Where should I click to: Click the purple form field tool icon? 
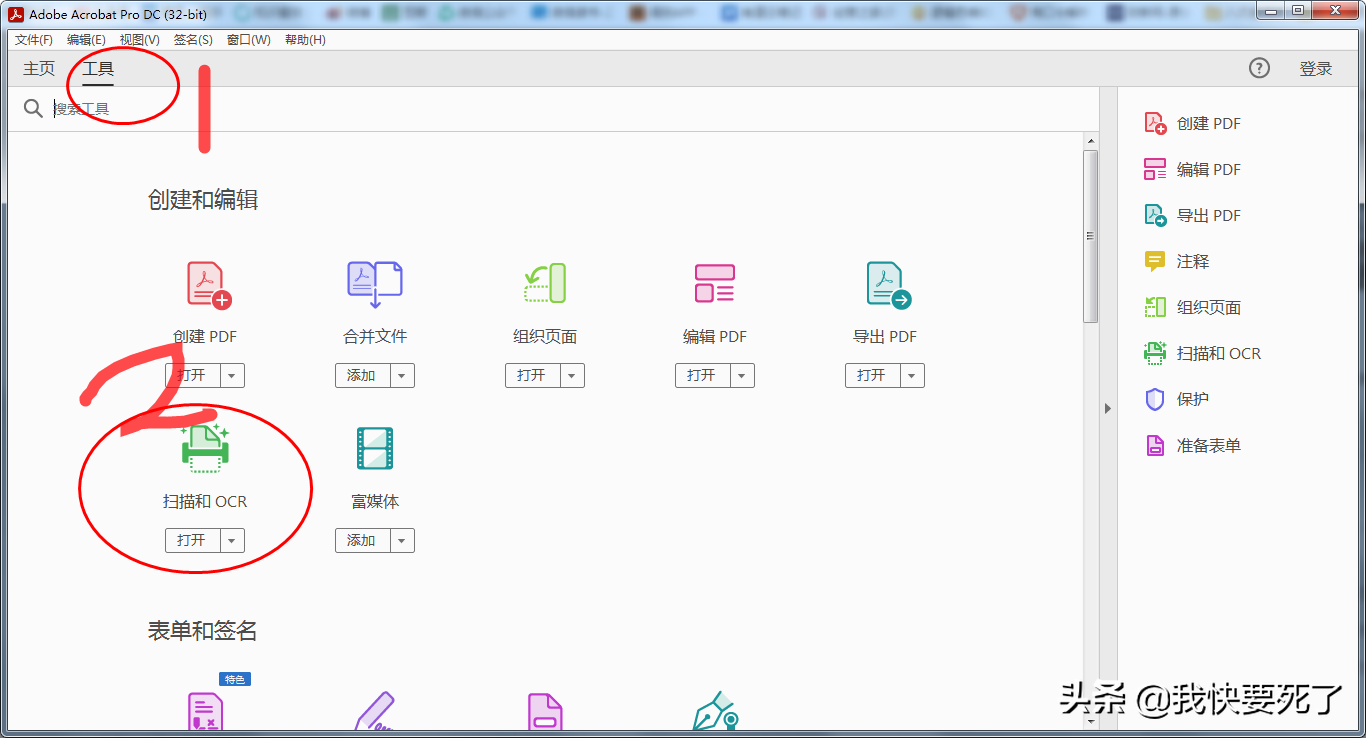(x=545, y=711)
